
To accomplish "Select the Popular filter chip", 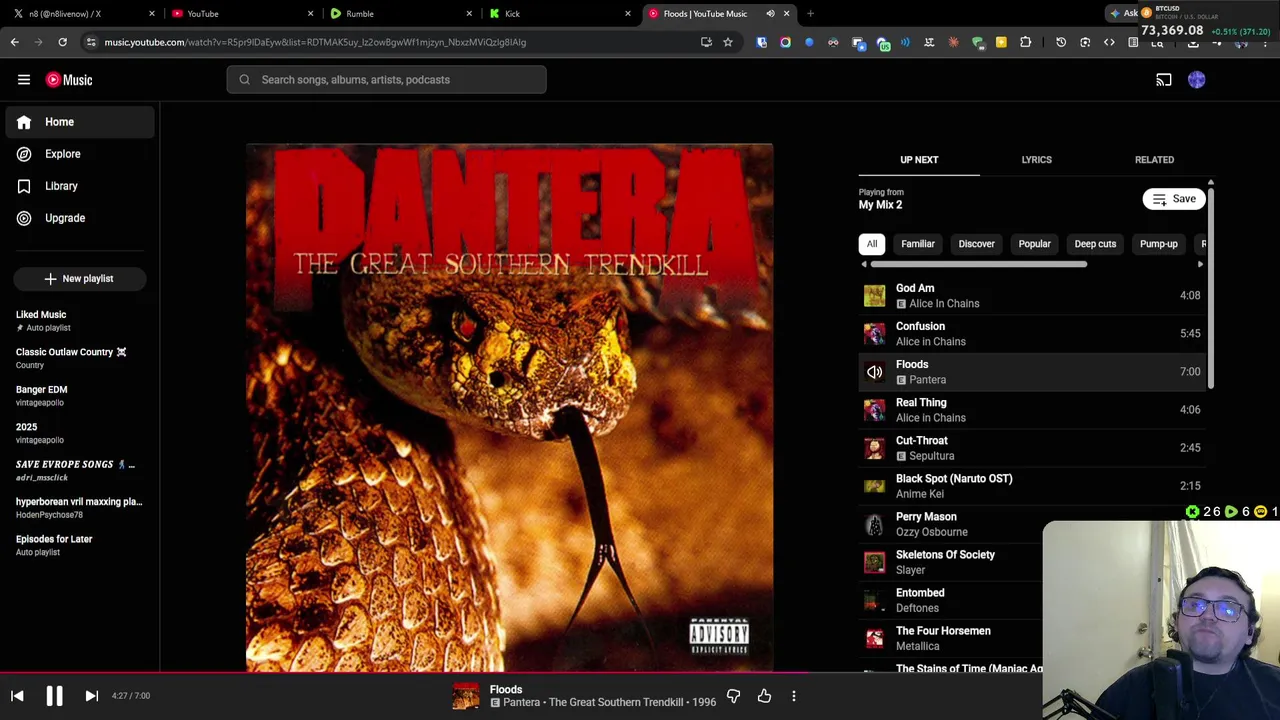I will pos(1034,244).
